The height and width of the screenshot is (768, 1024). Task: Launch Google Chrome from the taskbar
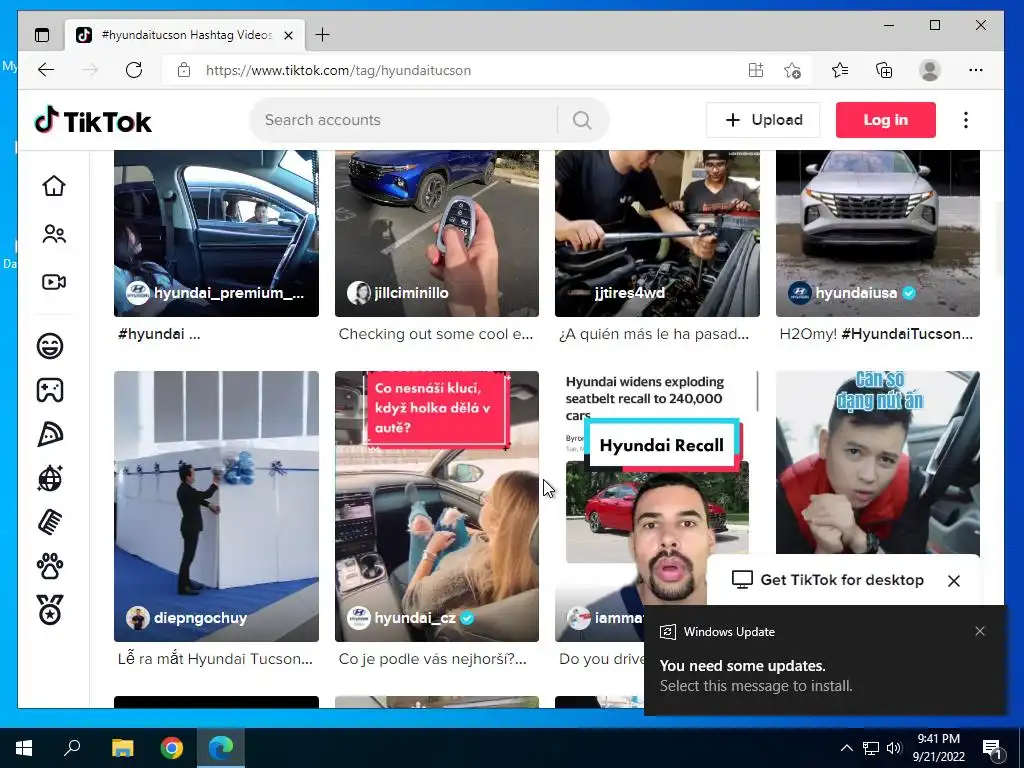(172, 748)
